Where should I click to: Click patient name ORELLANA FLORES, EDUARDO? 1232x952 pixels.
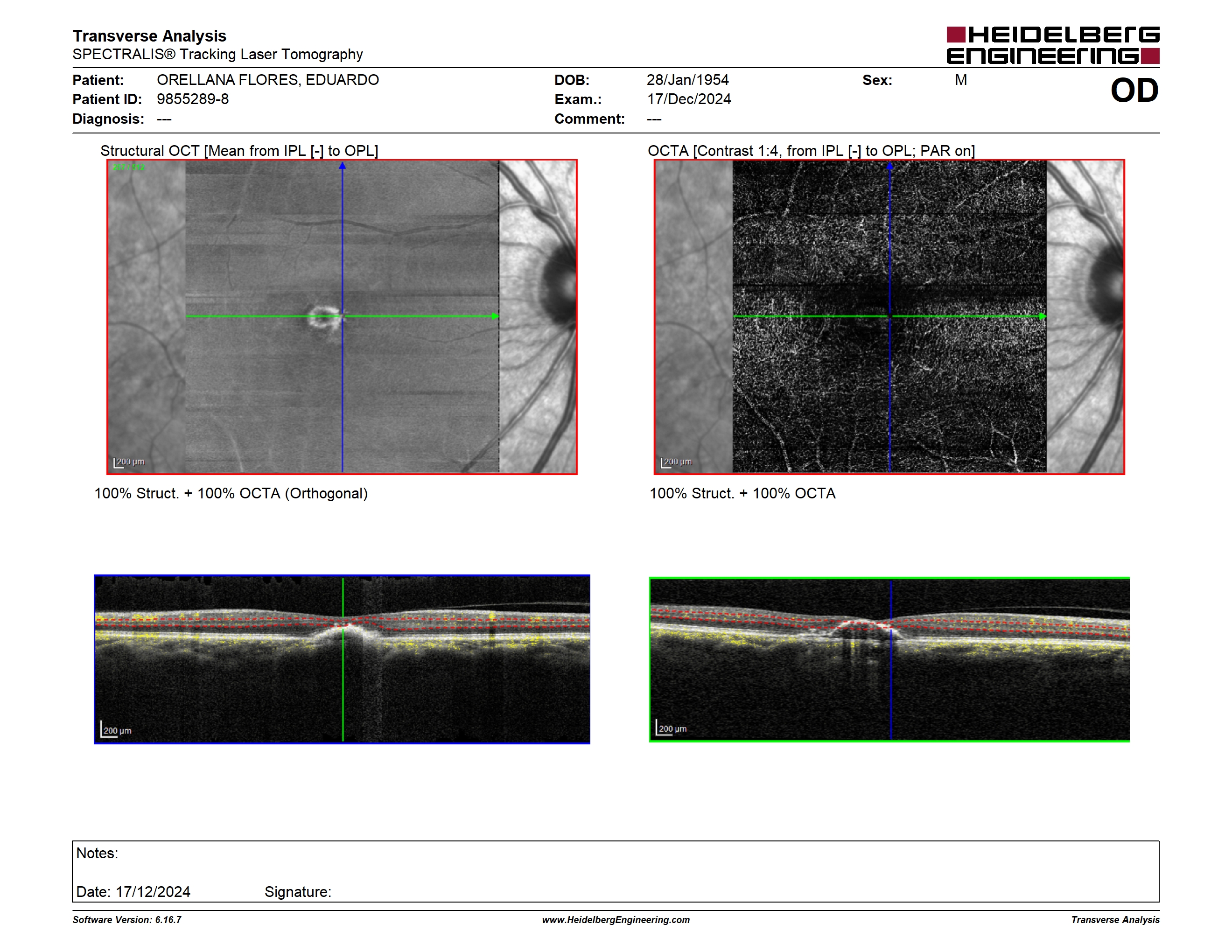[x=268, y=80]
